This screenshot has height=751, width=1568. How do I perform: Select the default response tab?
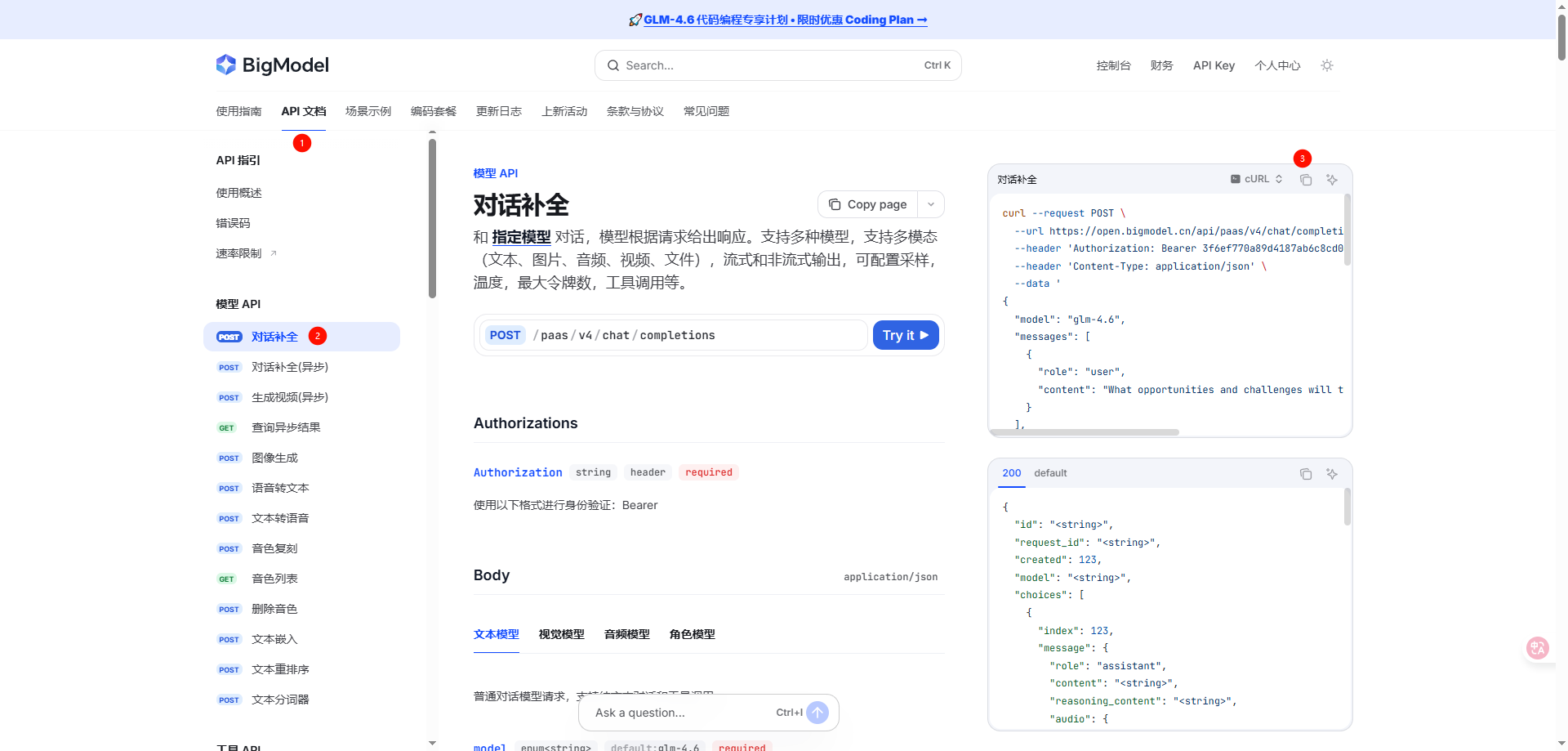(x=1050, y=473)
